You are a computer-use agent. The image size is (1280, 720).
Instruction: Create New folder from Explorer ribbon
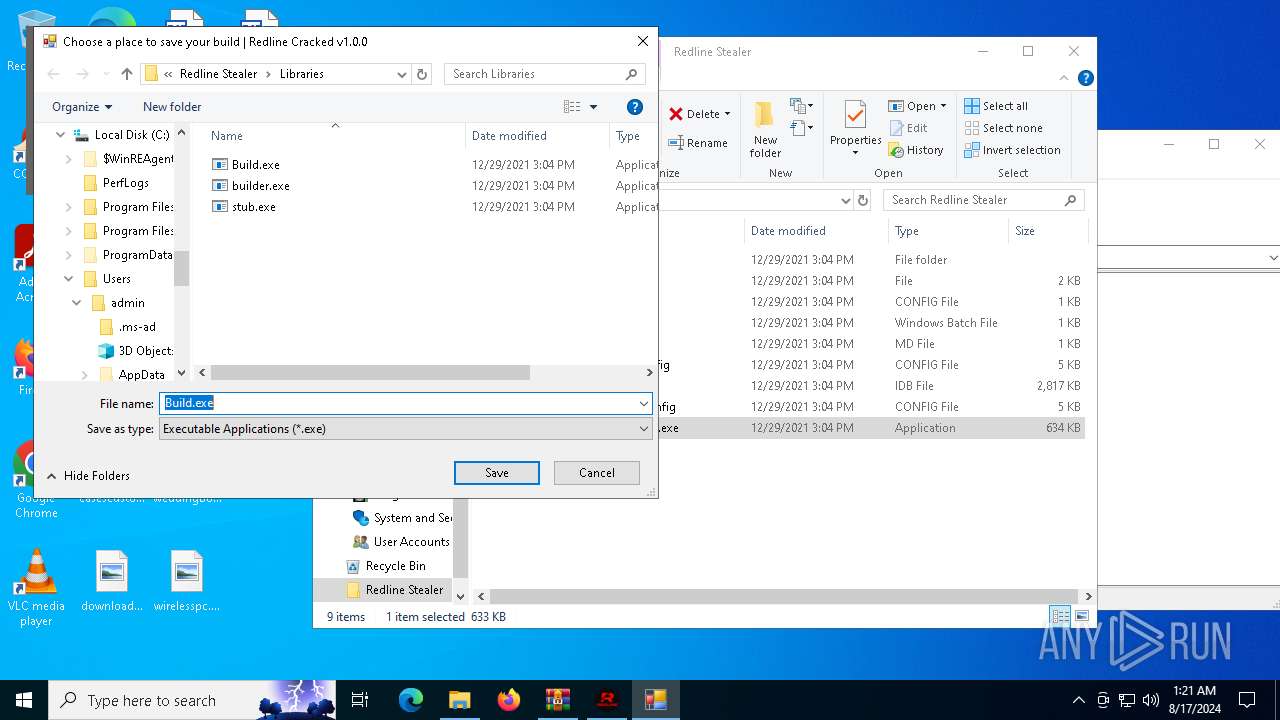(x=765, y=130)
